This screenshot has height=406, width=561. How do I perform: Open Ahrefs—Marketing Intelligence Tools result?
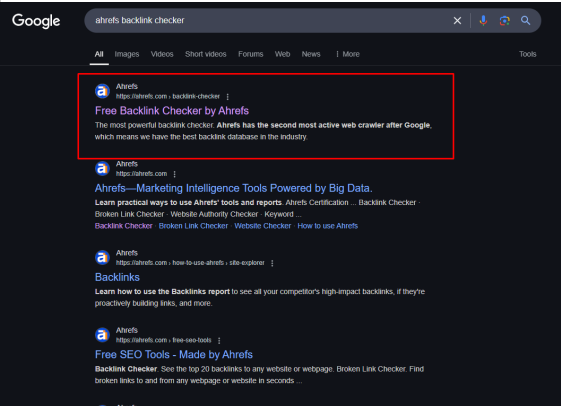tap(234, 188)
